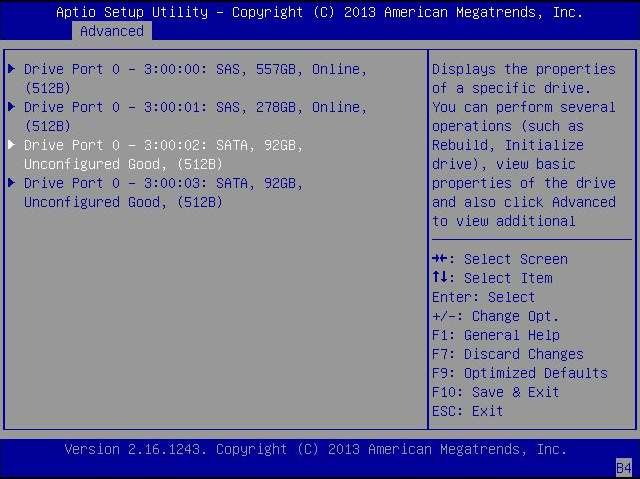Select Drive Port 0 - 3:00:01 SAS 278GB entry
Screen dimensions: 640x479
[x=196, y=117]
